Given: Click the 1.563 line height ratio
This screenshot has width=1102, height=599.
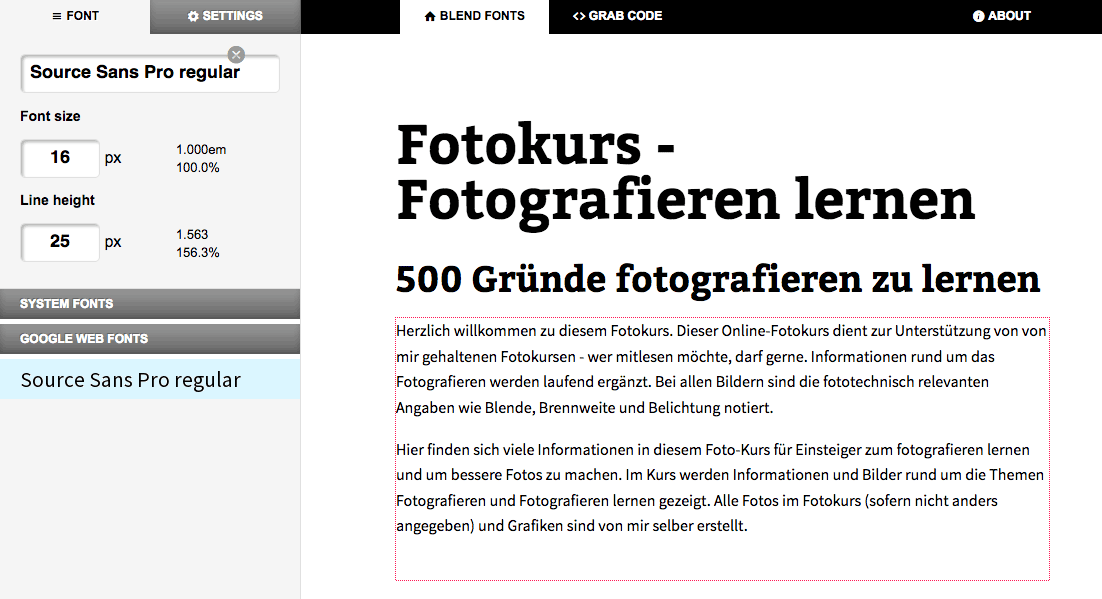Looking at the screenshot, I should pyautogui.click(x=192, y=235).
